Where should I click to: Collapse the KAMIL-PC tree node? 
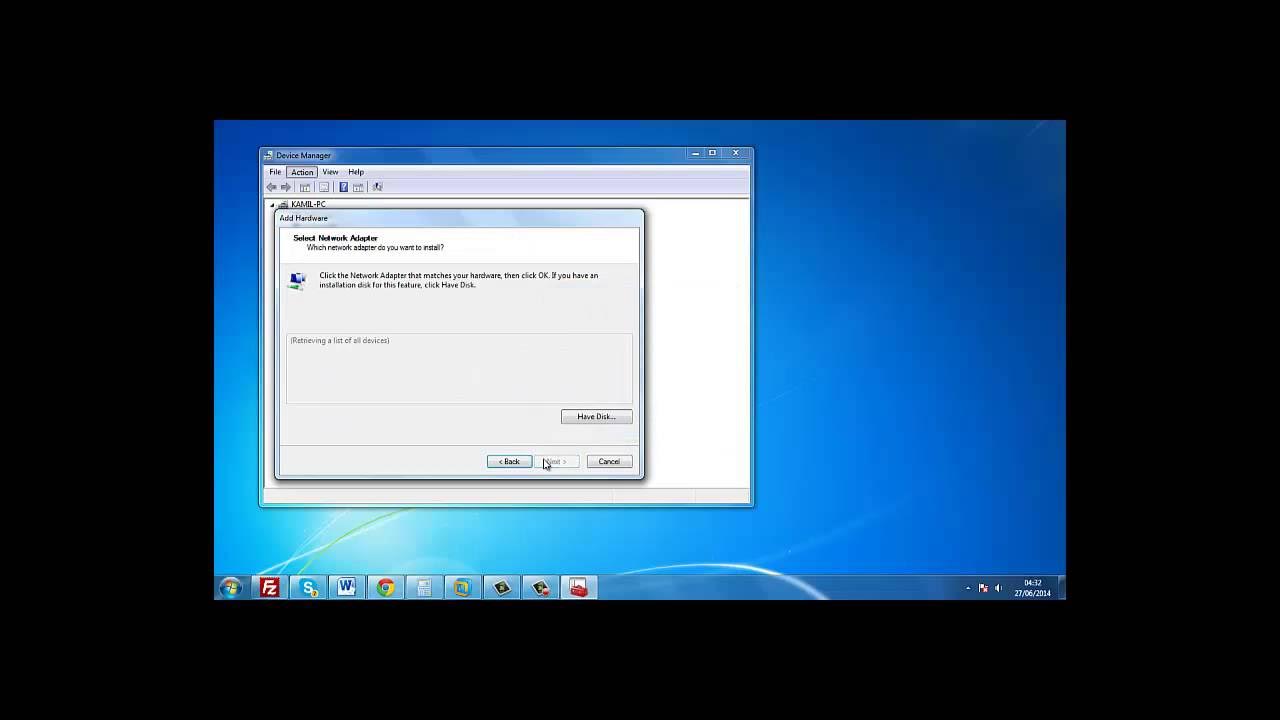[271, 204]
